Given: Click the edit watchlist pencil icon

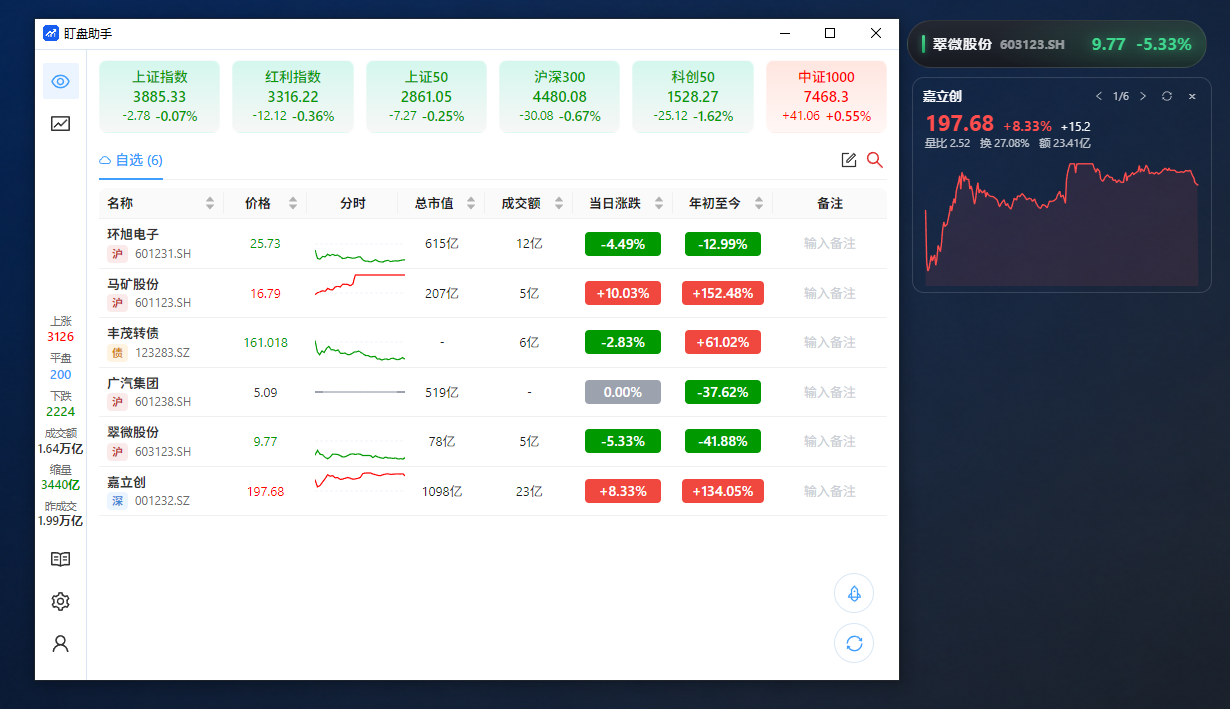Looking at the screenshot, I should coord(849,160).
